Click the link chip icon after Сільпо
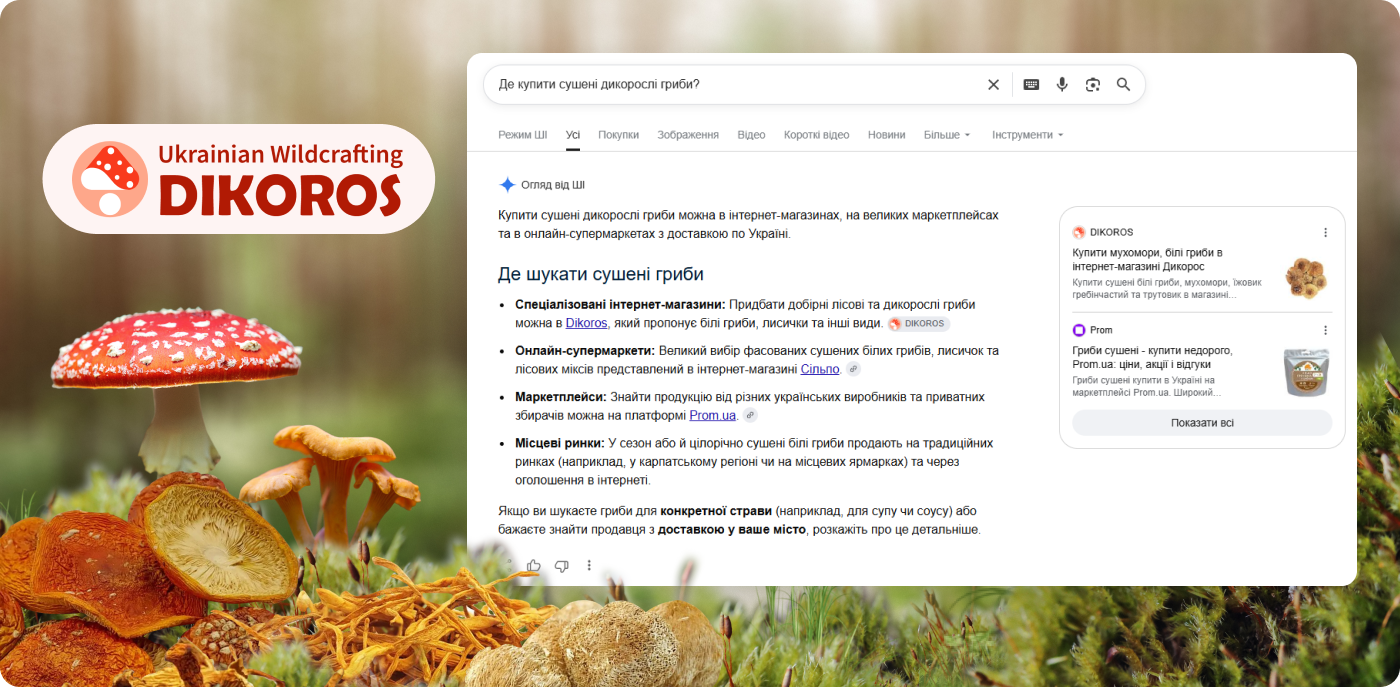The image size is (1400, 687). coord(853,369)
